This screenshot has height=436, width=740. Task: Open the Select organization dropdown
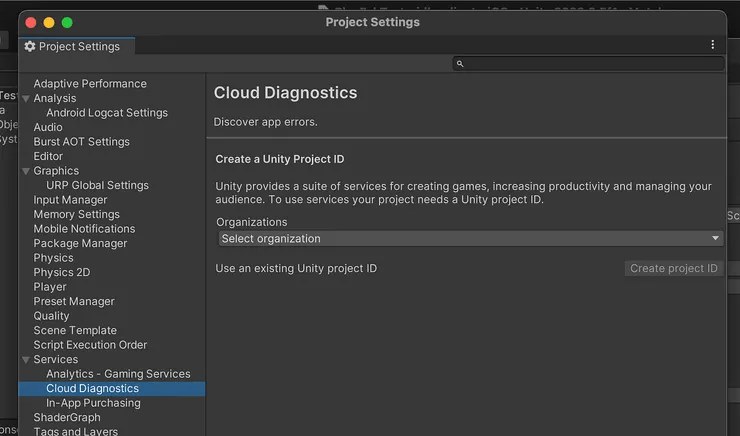(x=470, y=239)
